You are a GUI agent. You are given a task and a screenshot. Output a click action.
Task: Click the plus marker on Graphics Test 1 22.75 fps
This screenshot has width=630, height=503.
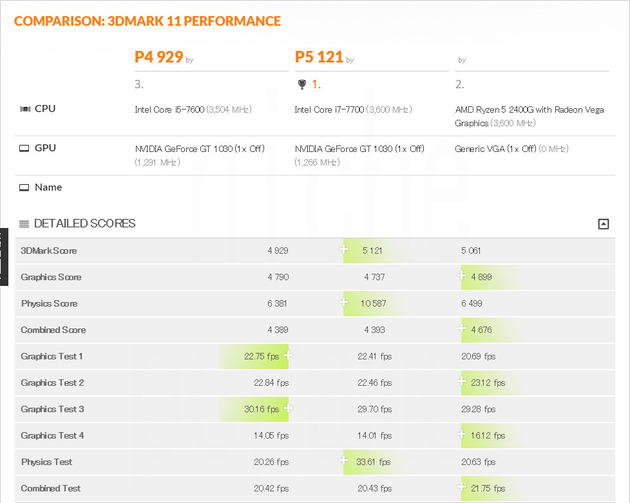coord(288,355)
